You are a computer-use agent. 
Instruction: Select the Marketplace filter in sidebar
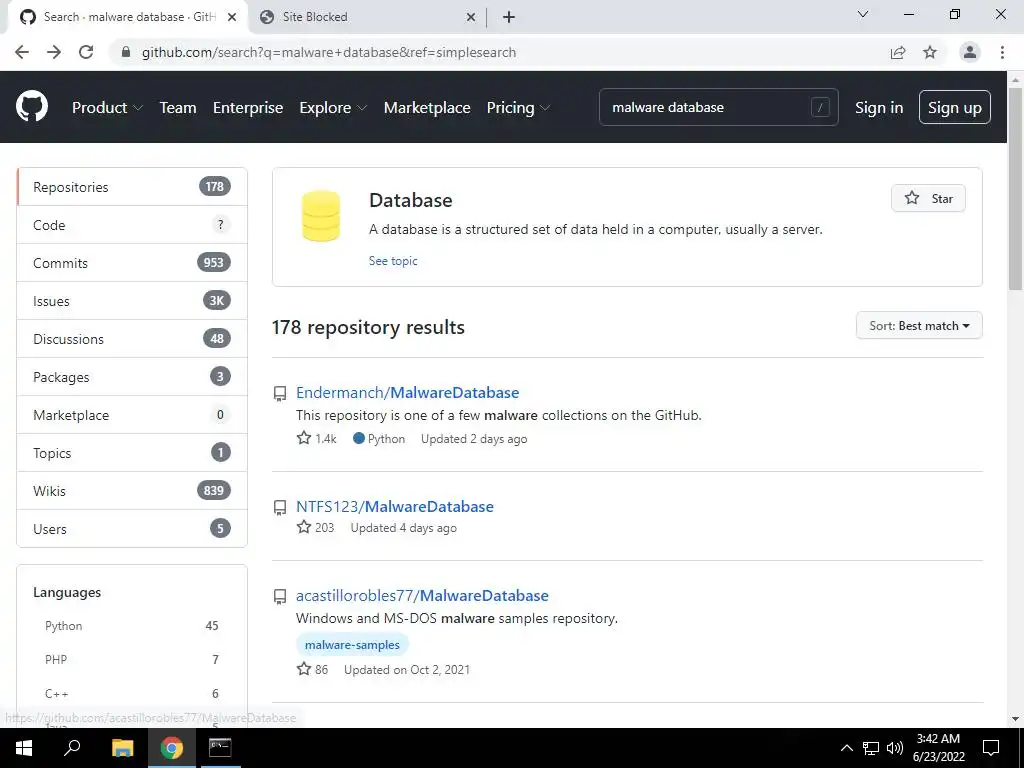(132, 415)
